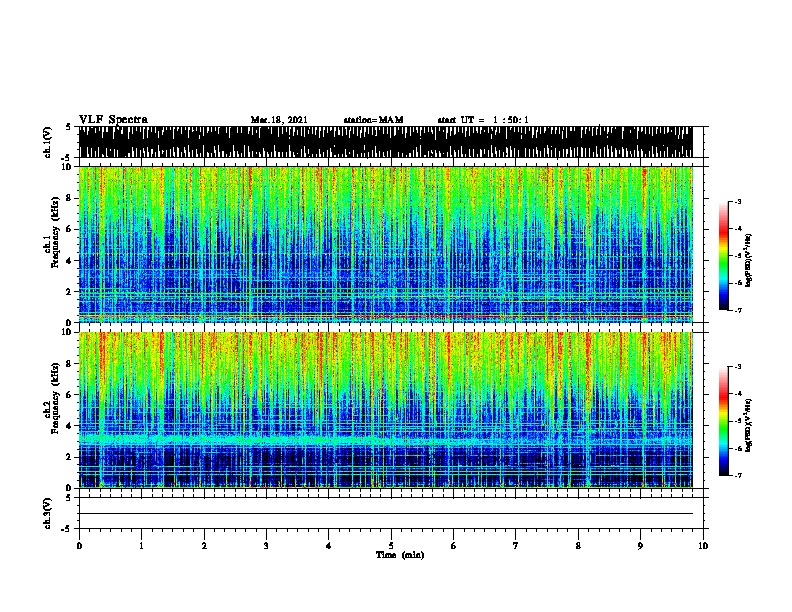
Task: Click the "9" tick on the Time axis
Action: pos(640,546)
